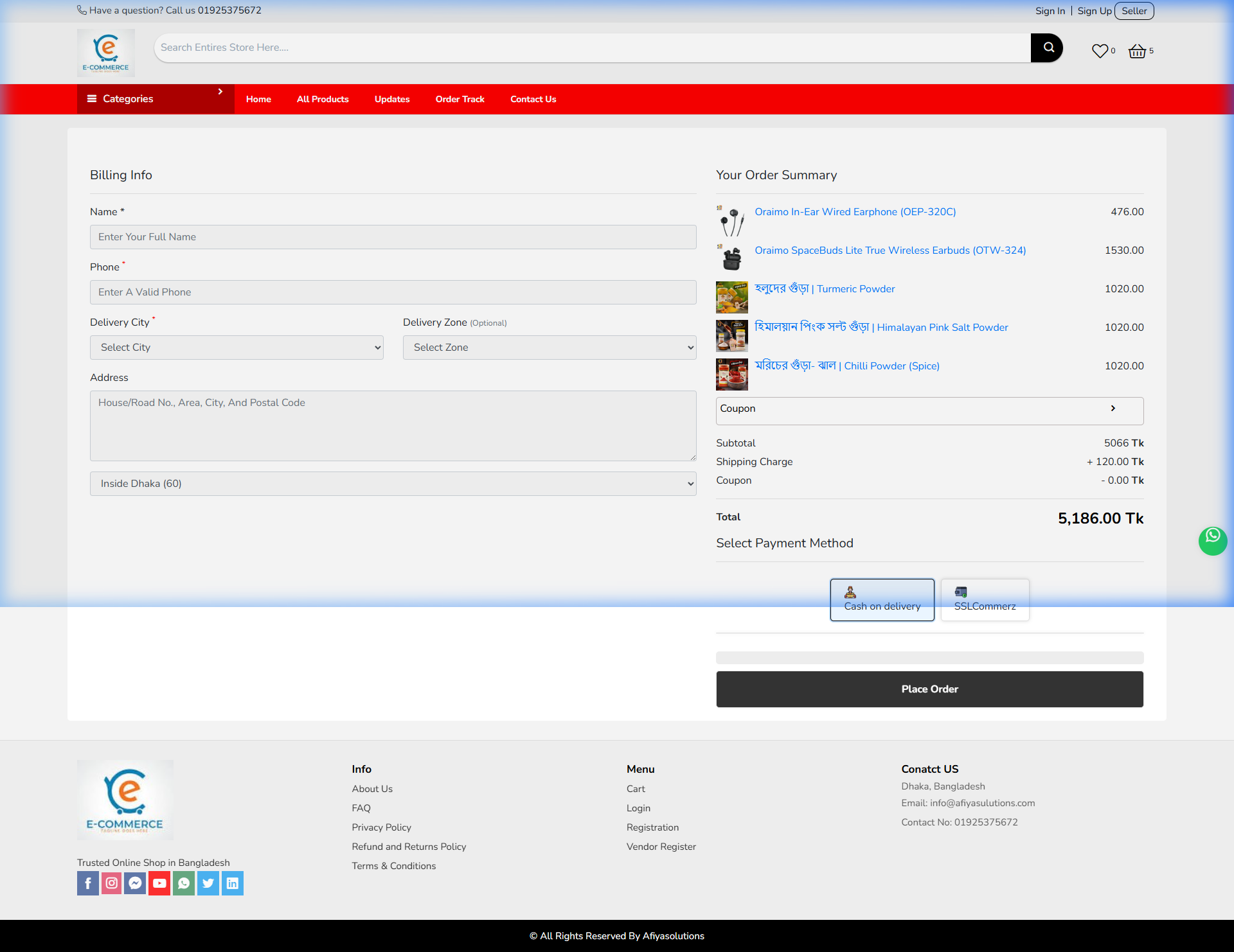Screen dimensions: 1234x952
Task: Switch to the All Products menu
Action: click(322, 99)
